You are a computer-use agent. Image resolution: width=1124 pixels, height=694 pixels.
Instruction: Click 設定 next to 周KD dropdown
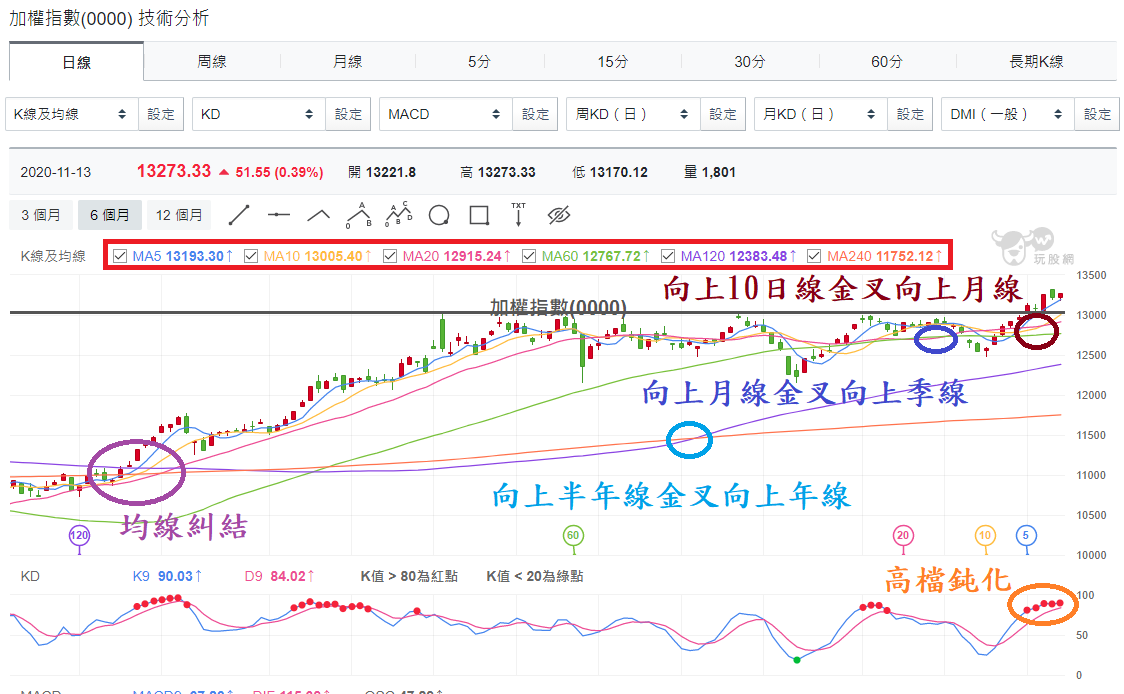click(723, 114)
